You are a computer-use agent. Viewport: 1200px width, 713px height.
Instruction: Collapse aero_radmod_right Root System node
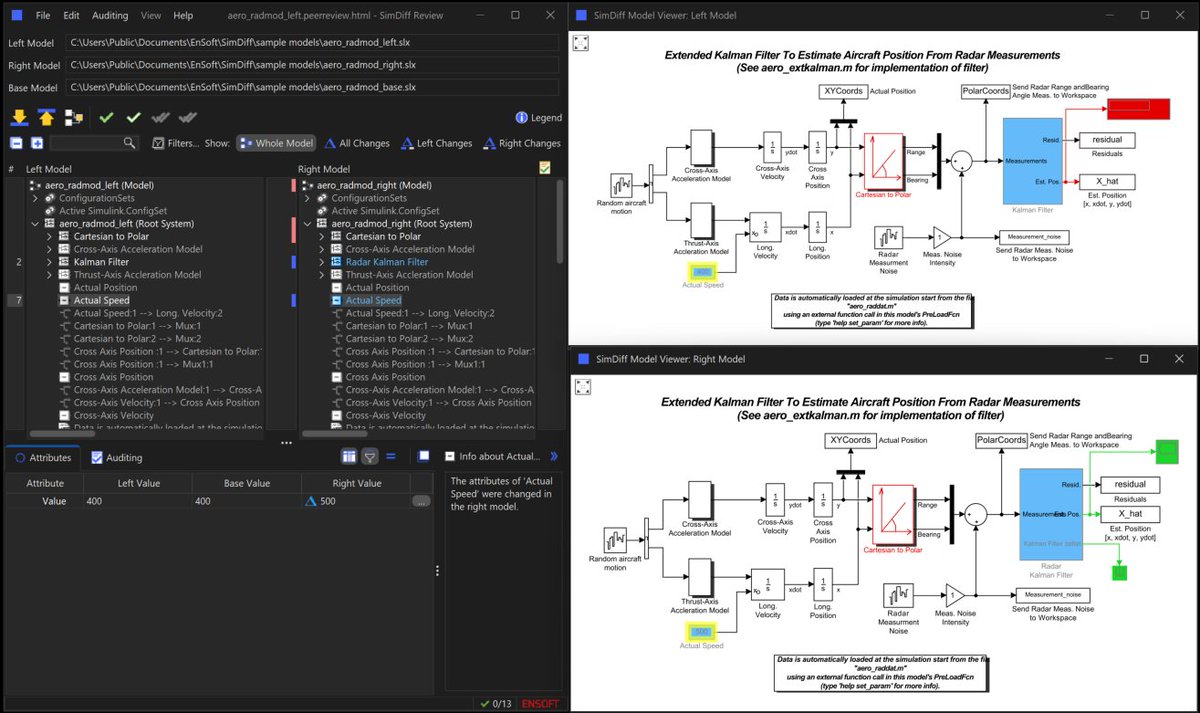(x=307, y=224)
